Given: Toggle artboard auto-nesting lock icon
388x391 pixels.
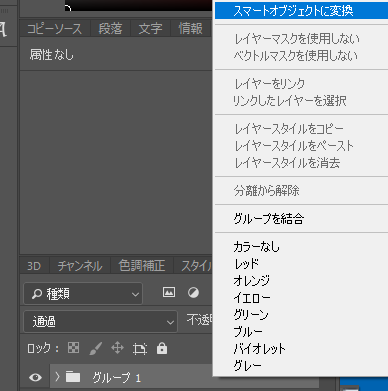Looking at the screenshot, I should point(140,349).
